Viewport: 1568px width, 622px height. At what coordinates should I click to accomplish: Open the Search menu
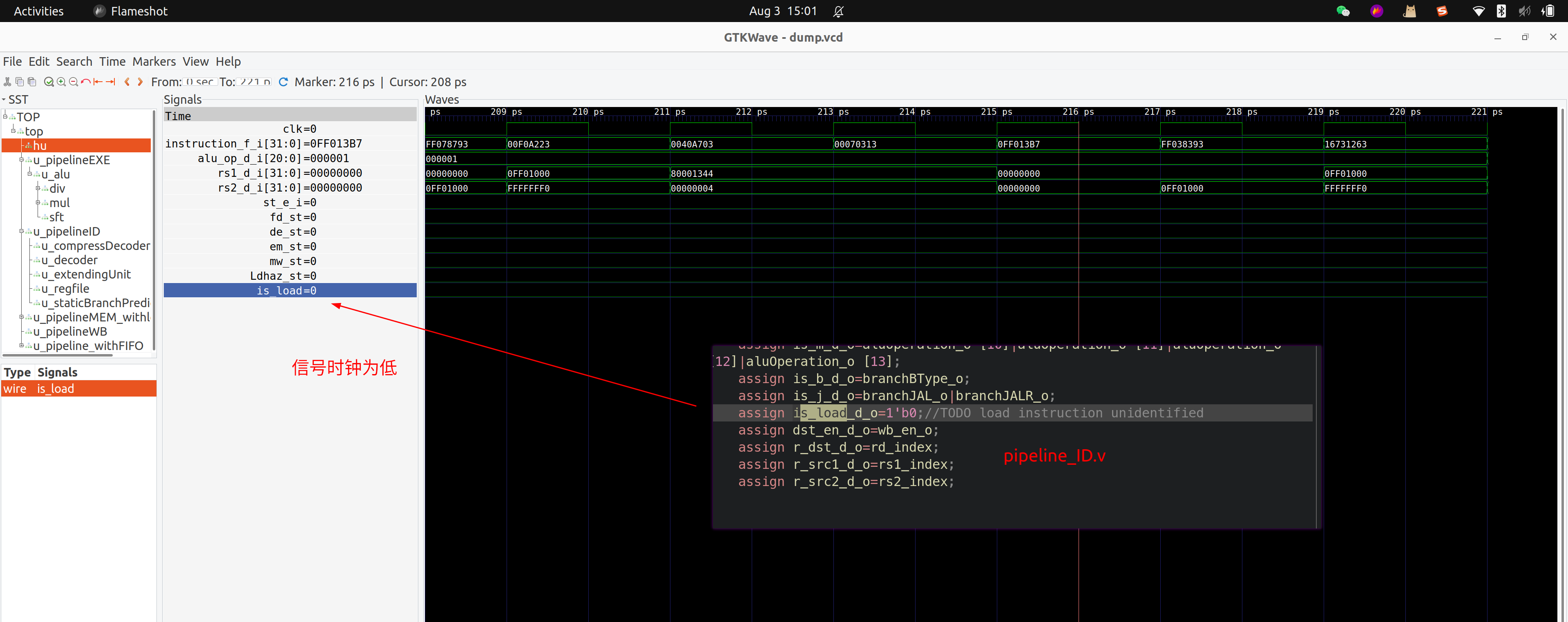pos(74,62)
